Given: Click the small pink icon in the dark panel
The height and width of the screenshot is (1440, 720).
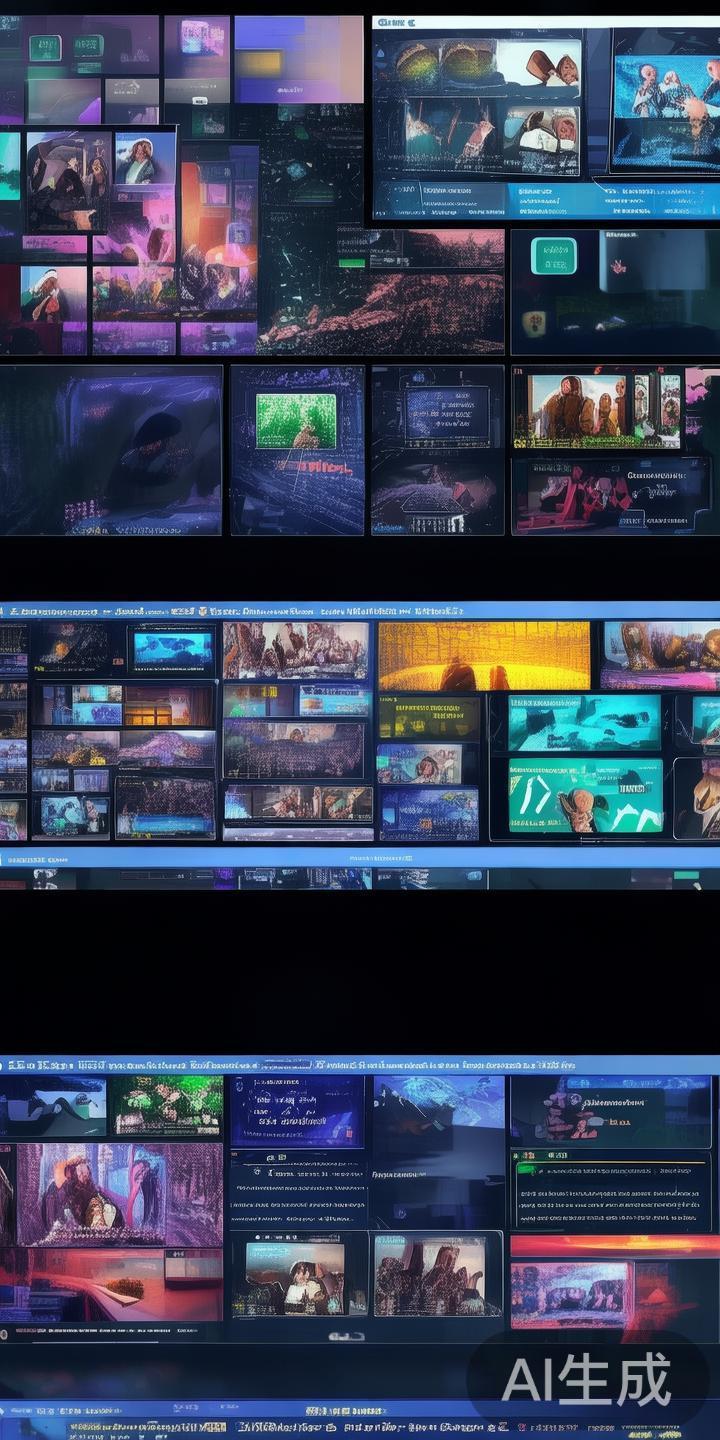Looking at the screenshot, I should [618, 266].
